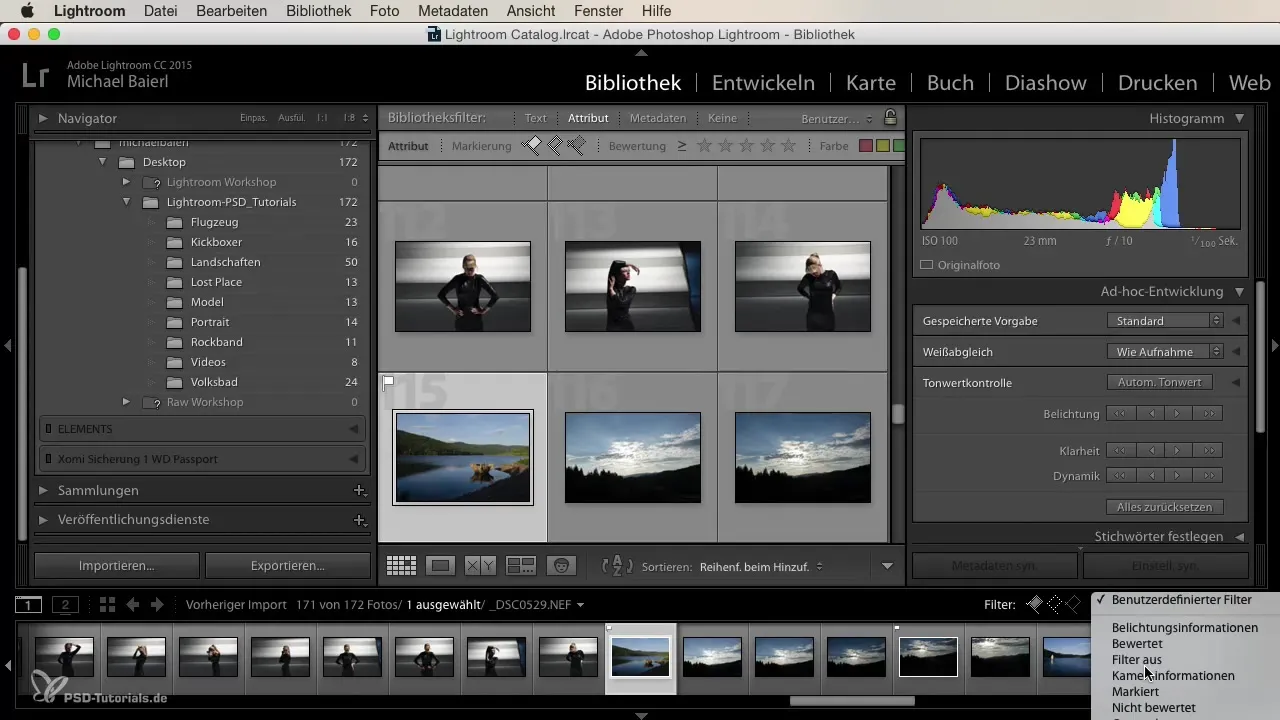The height and width of the screenshot is (720, 1280).
Task: Expand the Veröffentlichungsdienste panel
Action: [x=43, y=520]
